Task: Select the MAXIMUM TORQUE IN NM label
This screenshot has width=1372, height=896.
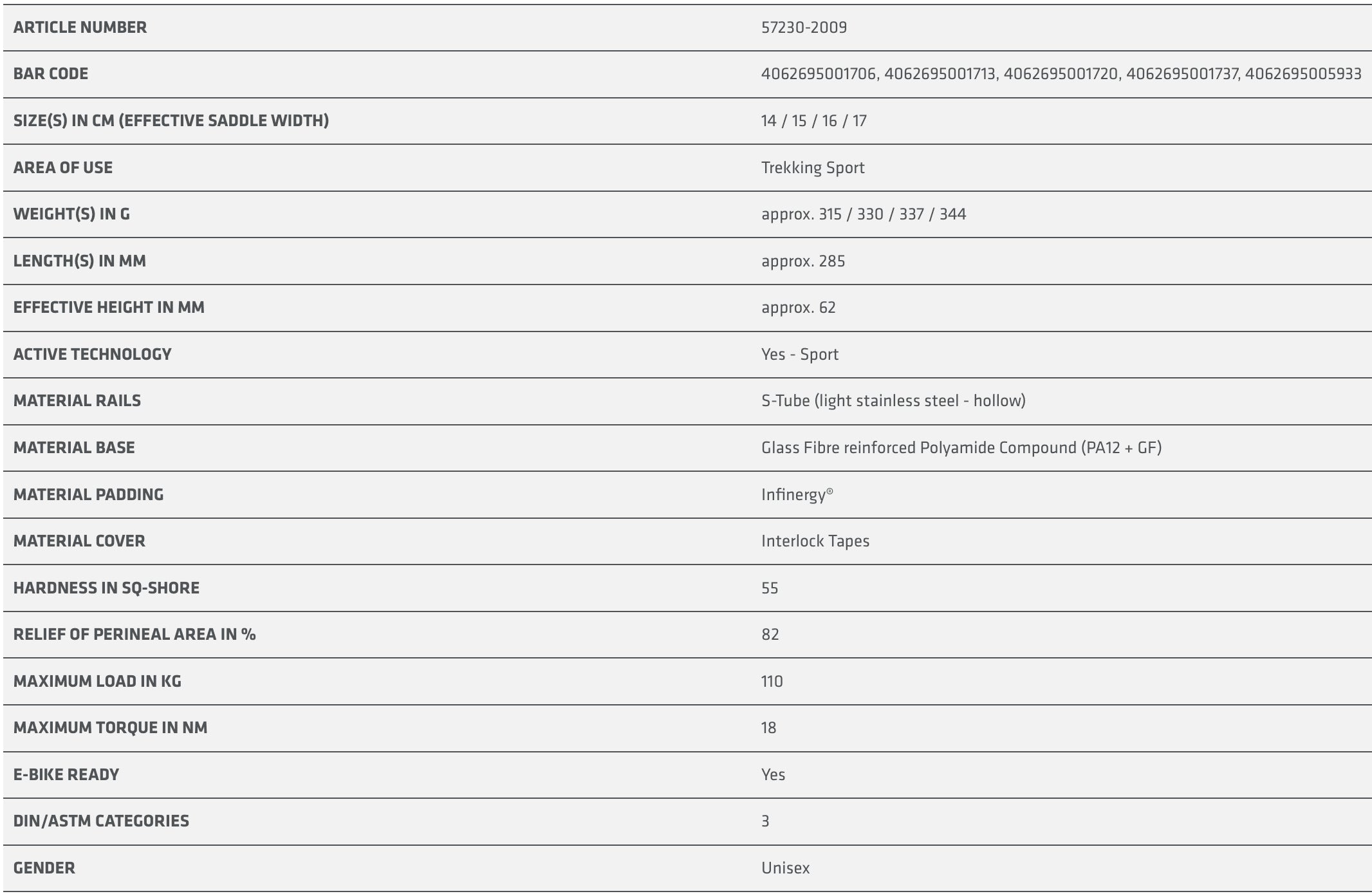Action: pyautogui.click(x=110, y=728)
